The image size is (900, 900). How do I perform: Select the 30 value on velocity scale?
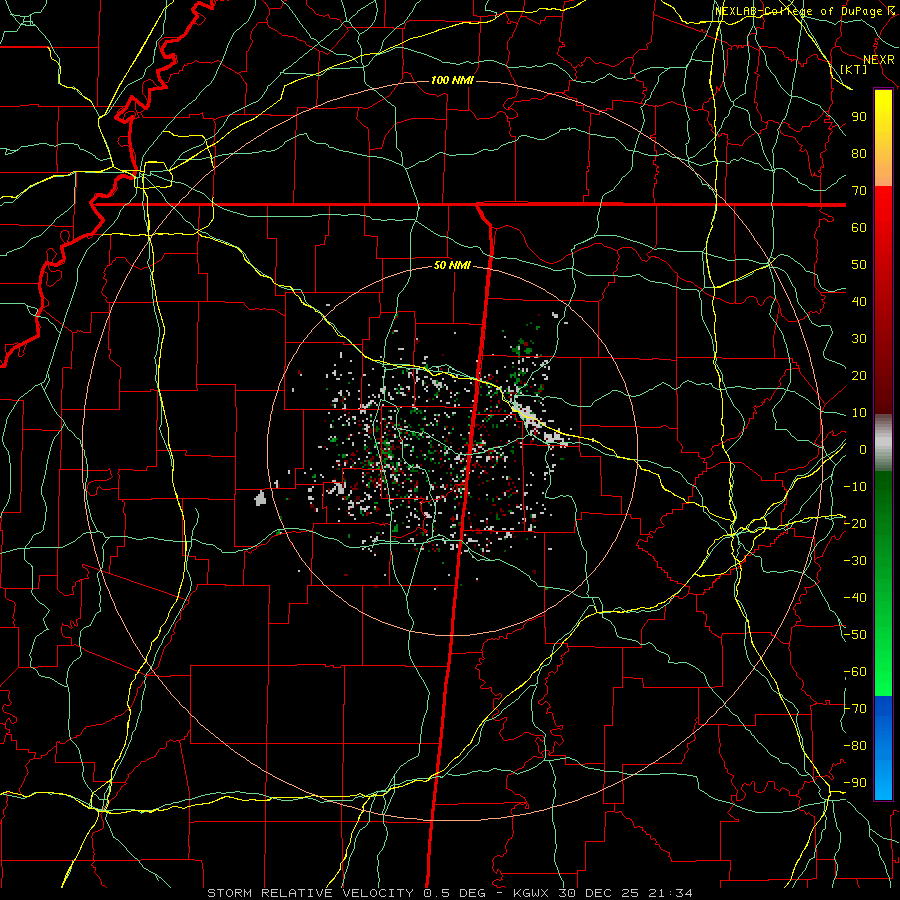click(x=859, y=339)
